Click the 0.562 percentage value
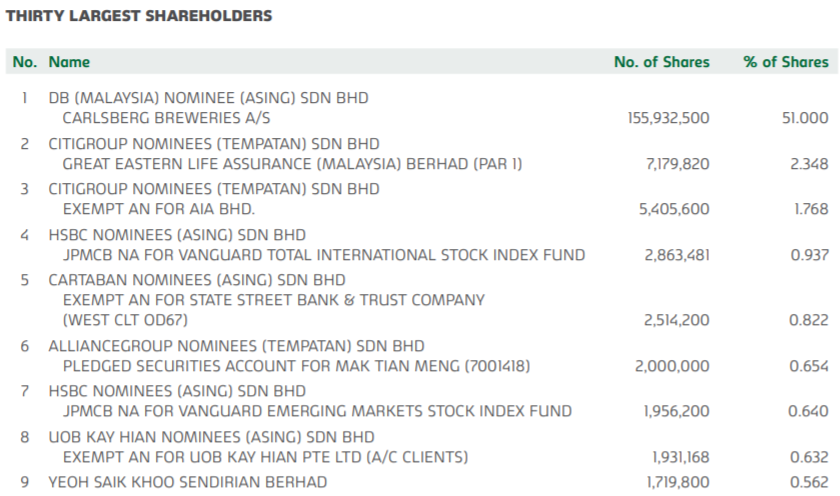Image resolution: width=840 pixels, height=496 pixels. tap(808, 482)
